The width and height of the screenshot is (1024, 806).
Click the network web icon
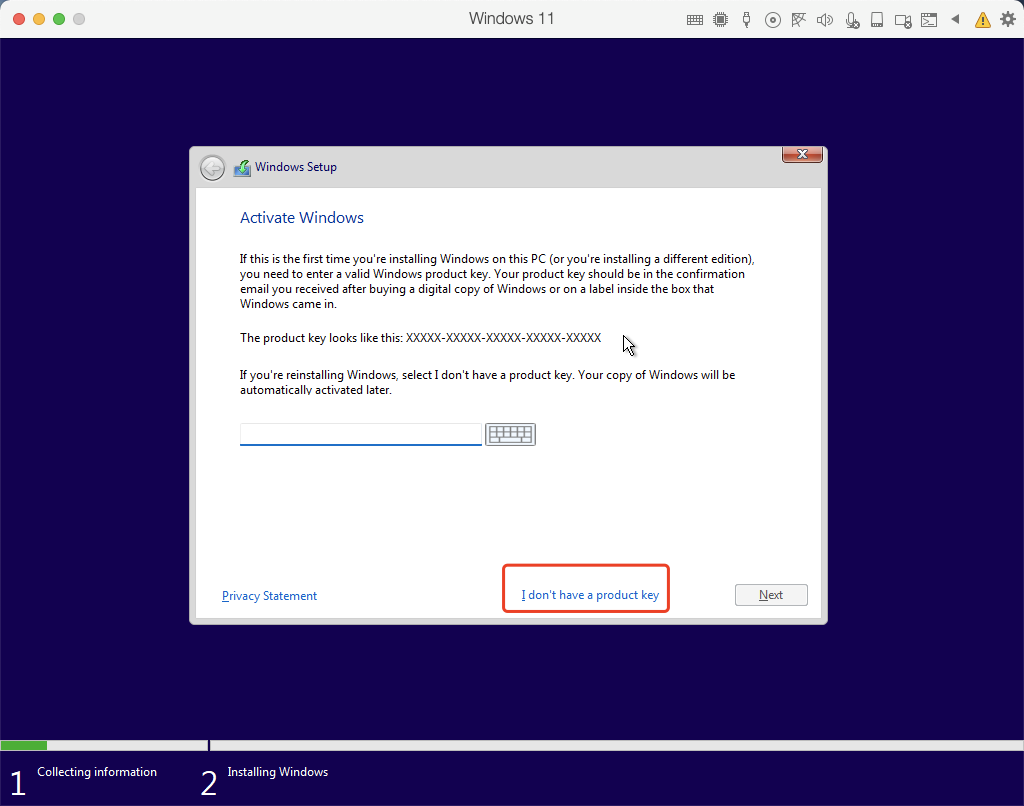tap(798, 20)
